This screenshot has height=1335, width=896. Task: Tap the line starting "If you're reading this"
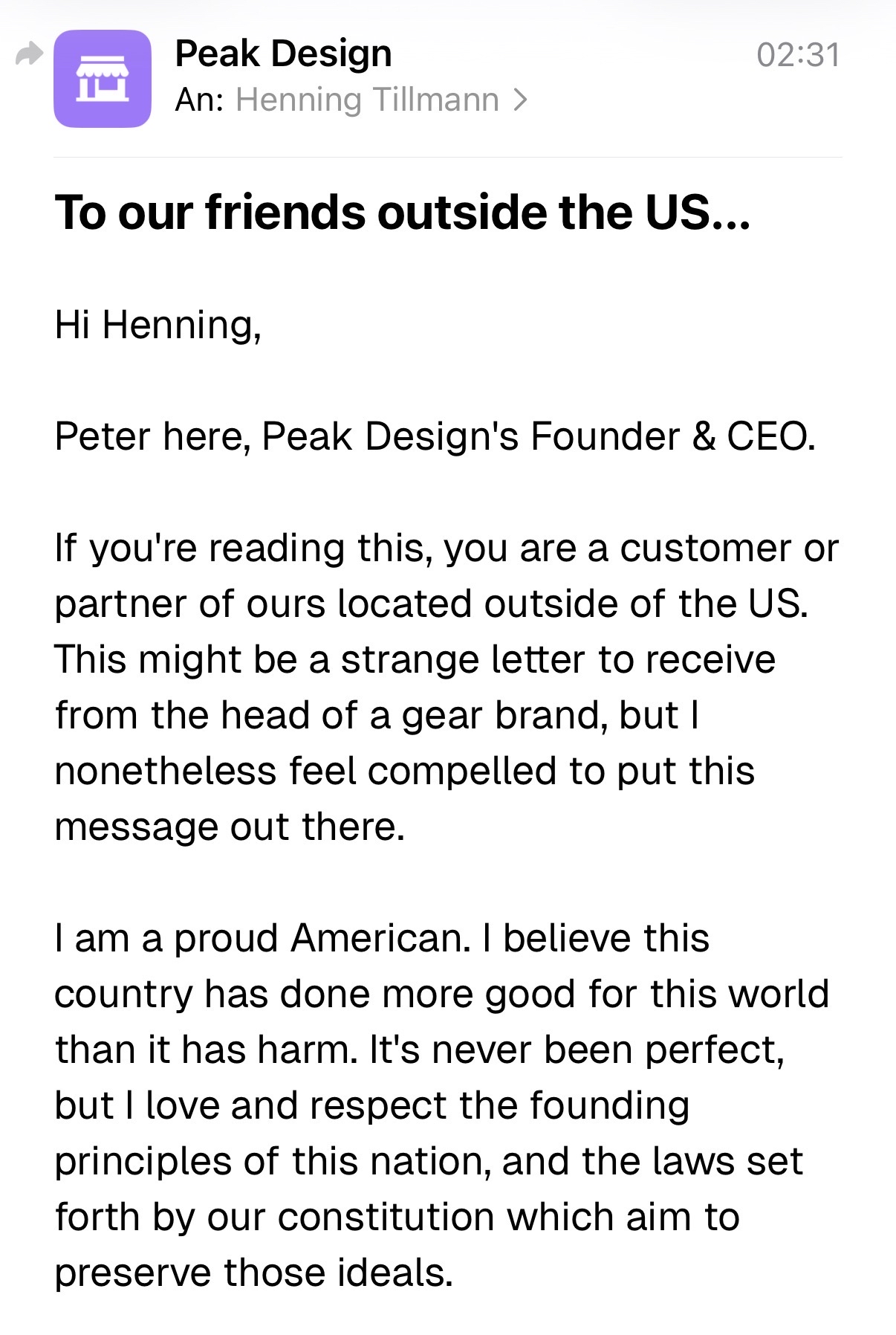pyautogui.click(x=446, y=549)
